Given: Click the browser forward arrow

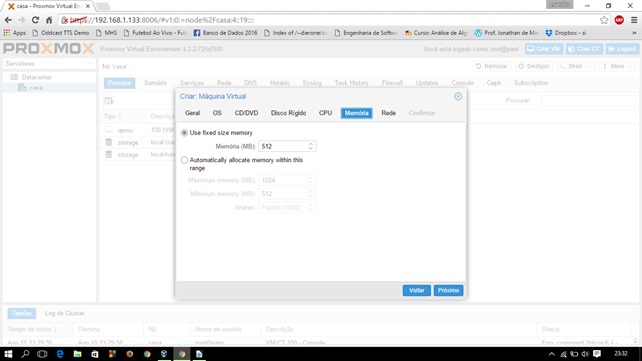Looking at the screenshot, I should tap(22, 20).
